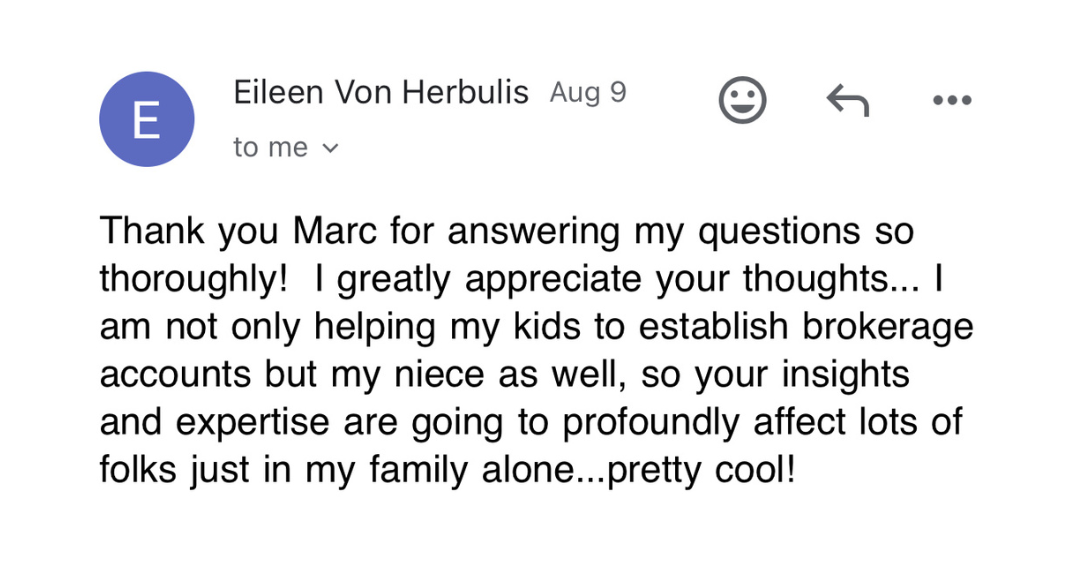Reply using the curved arrow icon
This screenshot has height=561, width=1080.
848,101
